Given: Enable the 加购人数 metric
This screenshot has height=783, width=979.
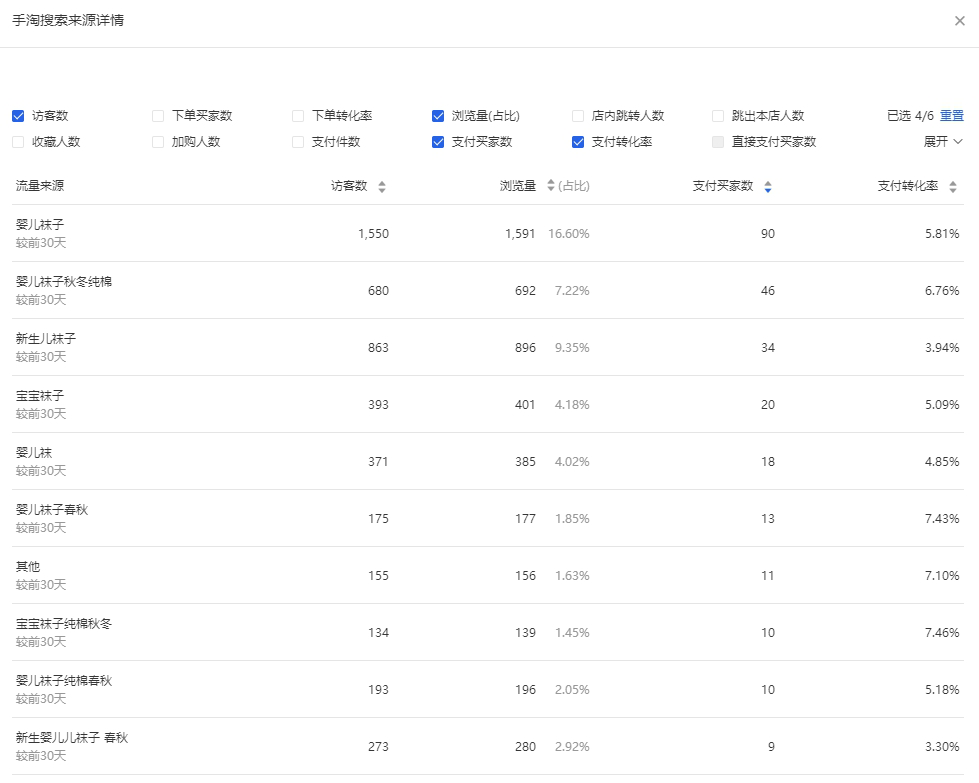Looking at the screenshot, I should pos(158,142).
